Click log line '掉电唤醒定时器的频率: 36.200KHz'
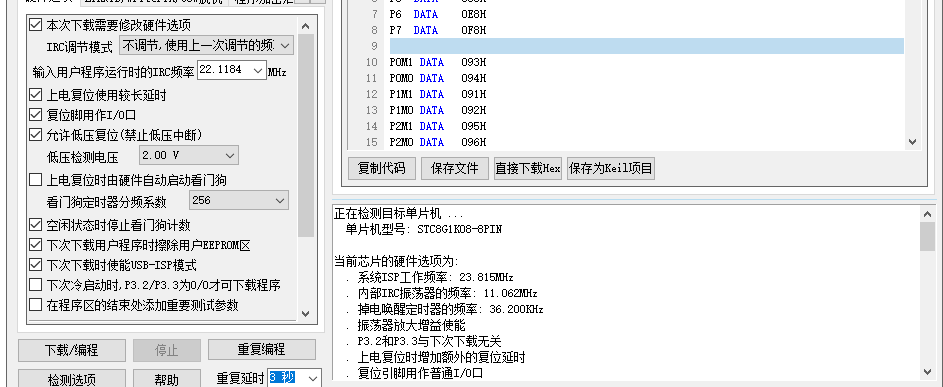 [x=450, y=309]
